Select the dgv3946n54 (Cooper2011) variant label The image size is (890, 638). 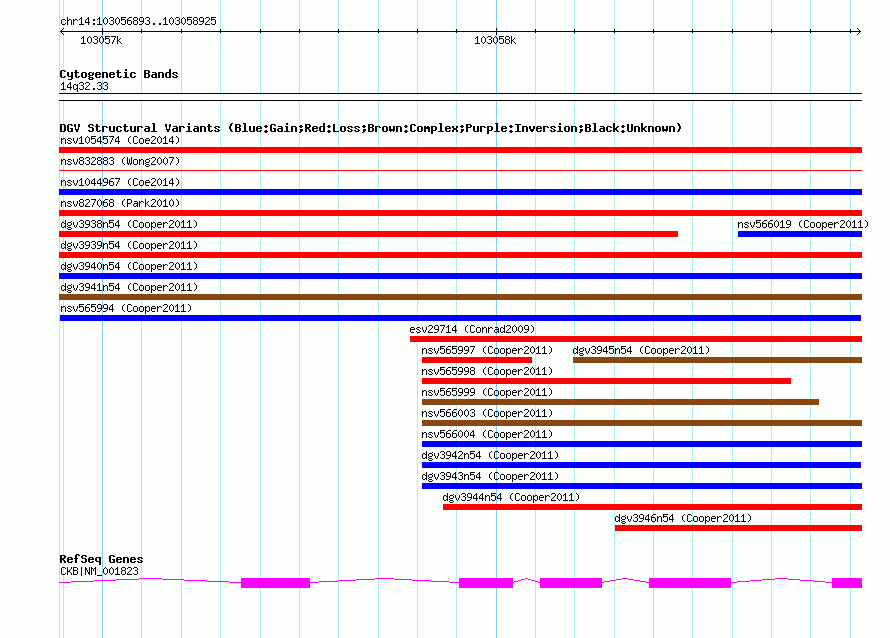[x=683, y=518]
